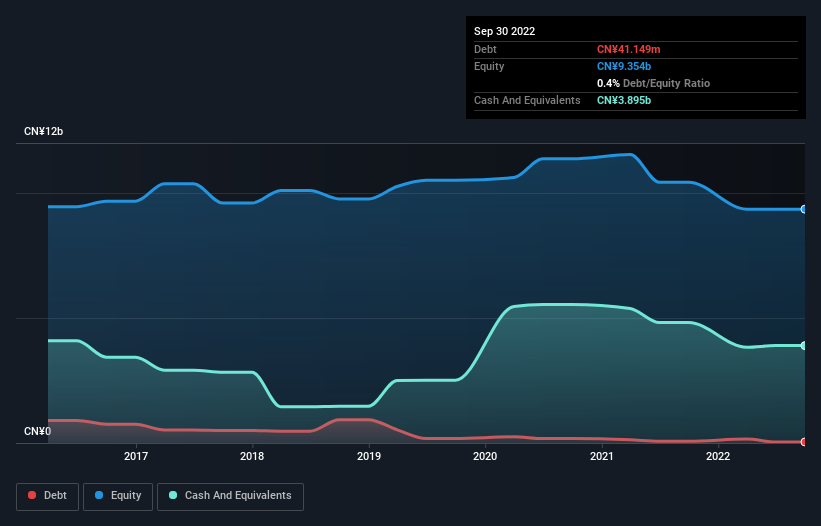Image resolution: width=821 pixels, height=526 pixels.
Task: Click the 2017 x-axis label
Action: 136,456
